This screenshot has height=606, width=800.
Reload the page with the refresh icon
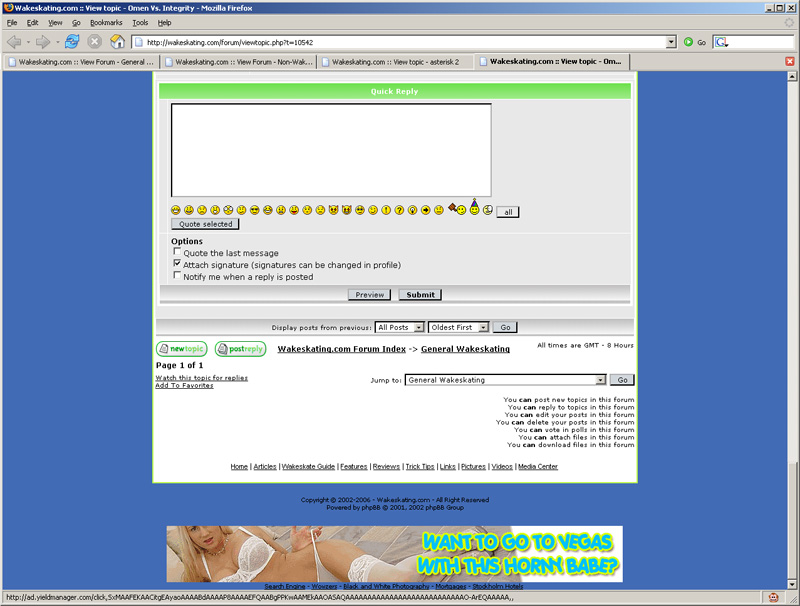(x=71, y=41)
